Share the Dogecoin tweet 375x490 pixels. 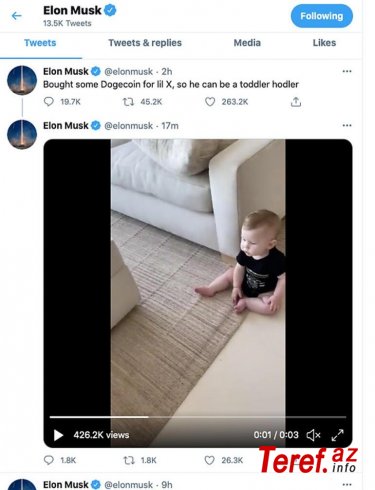(x=296, y=102)
